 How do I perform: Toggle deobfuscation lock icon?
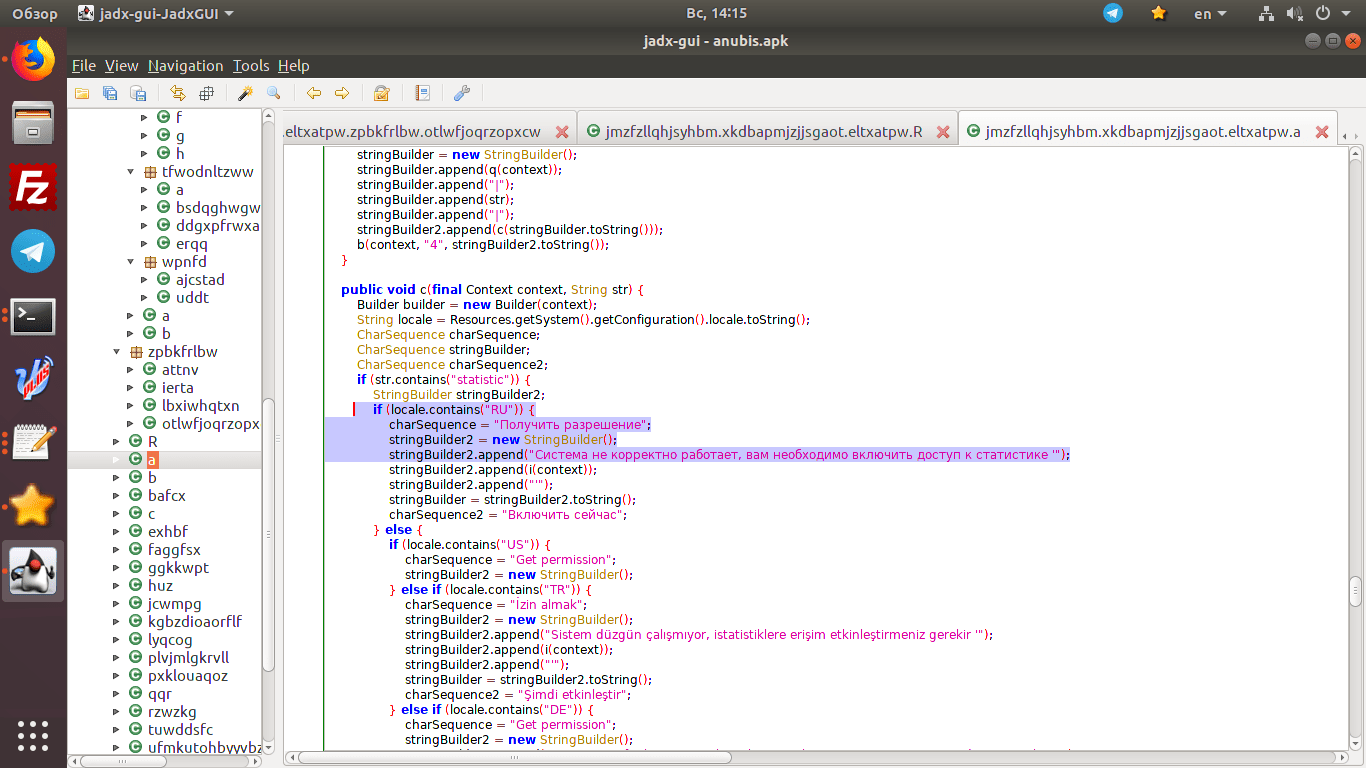coord(381,93)
